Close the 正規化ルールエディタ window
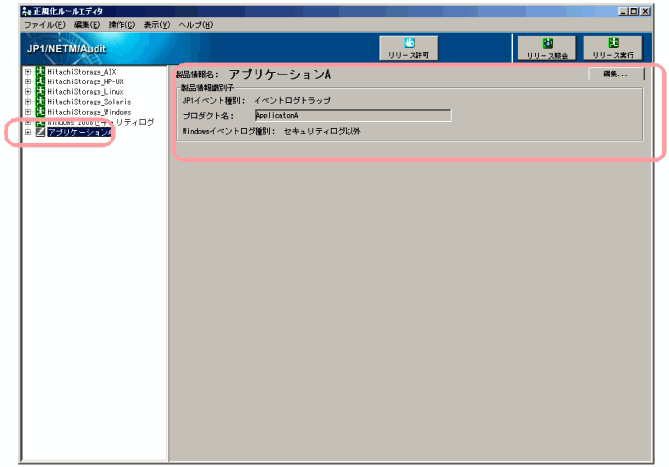 click(x=646, y=12)
